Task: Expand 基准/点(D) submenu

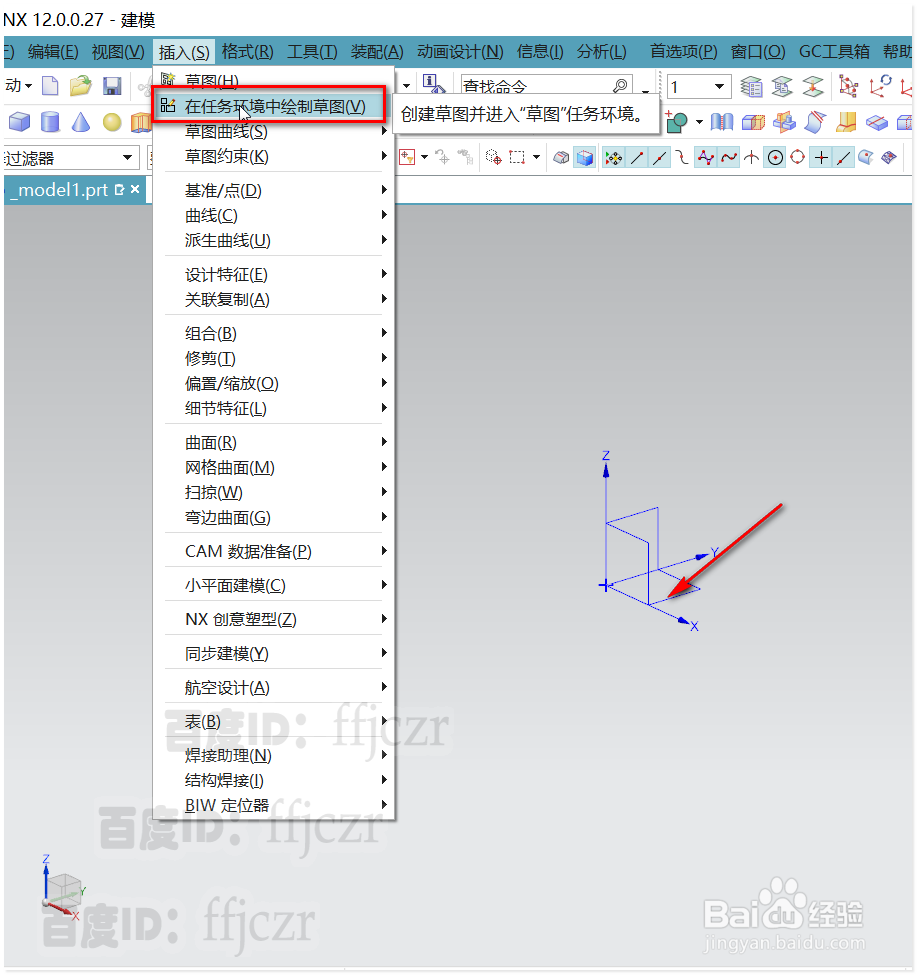Action: click(384, 190)
